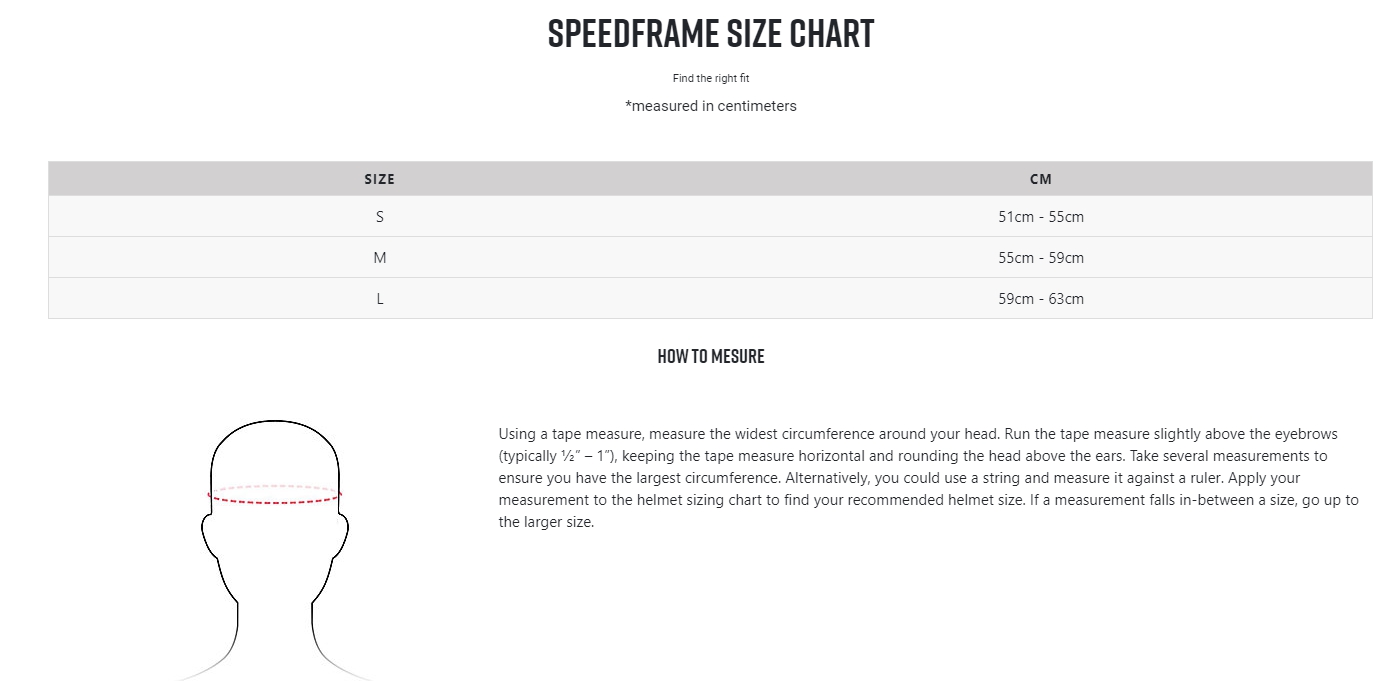Click the S size row
The width and height of the screenshot is (1392, 681).
tap(710, 217)
